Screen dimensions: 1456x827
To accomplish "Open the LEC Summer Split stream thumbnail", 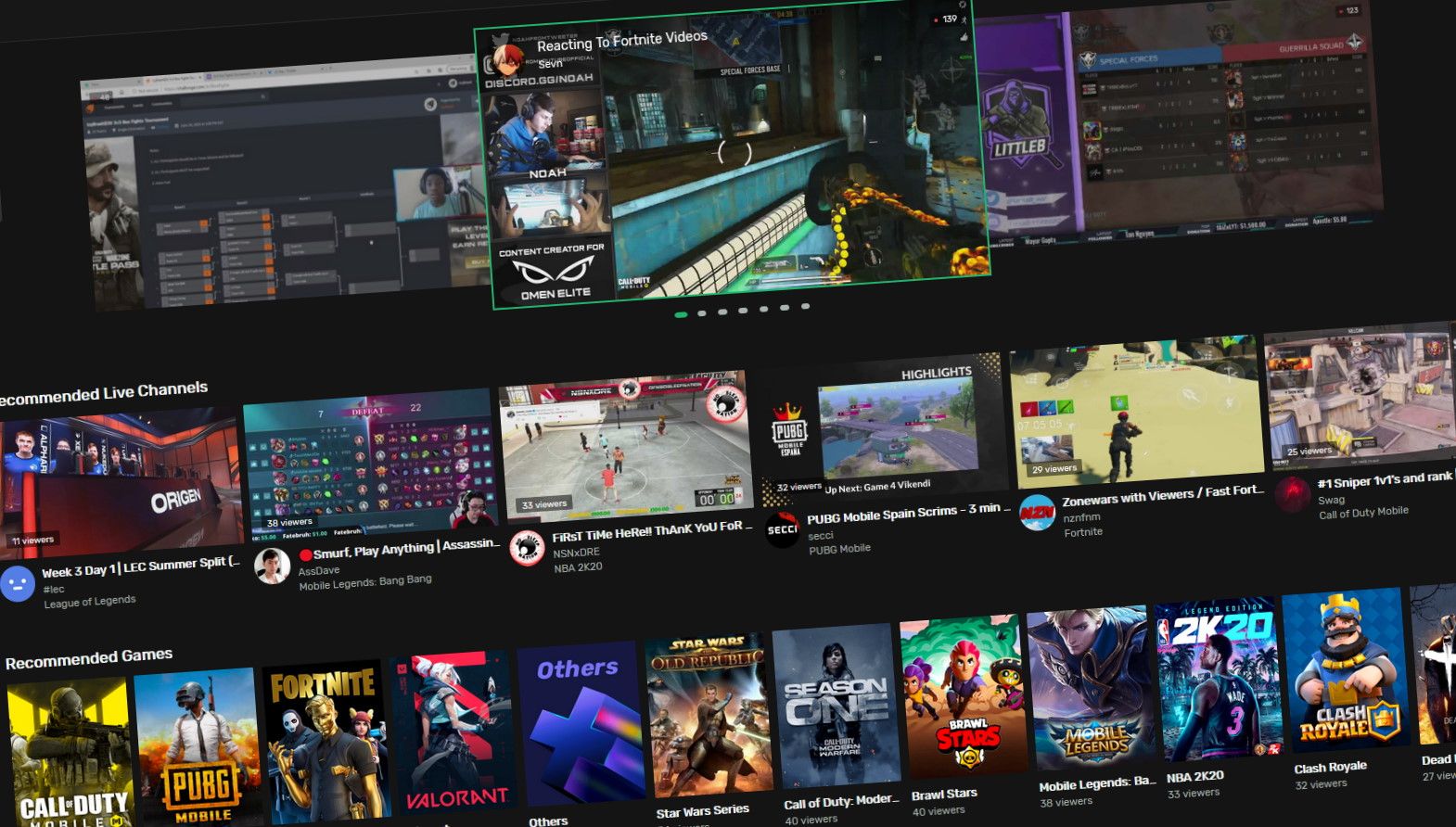I will tap(121, 482).
